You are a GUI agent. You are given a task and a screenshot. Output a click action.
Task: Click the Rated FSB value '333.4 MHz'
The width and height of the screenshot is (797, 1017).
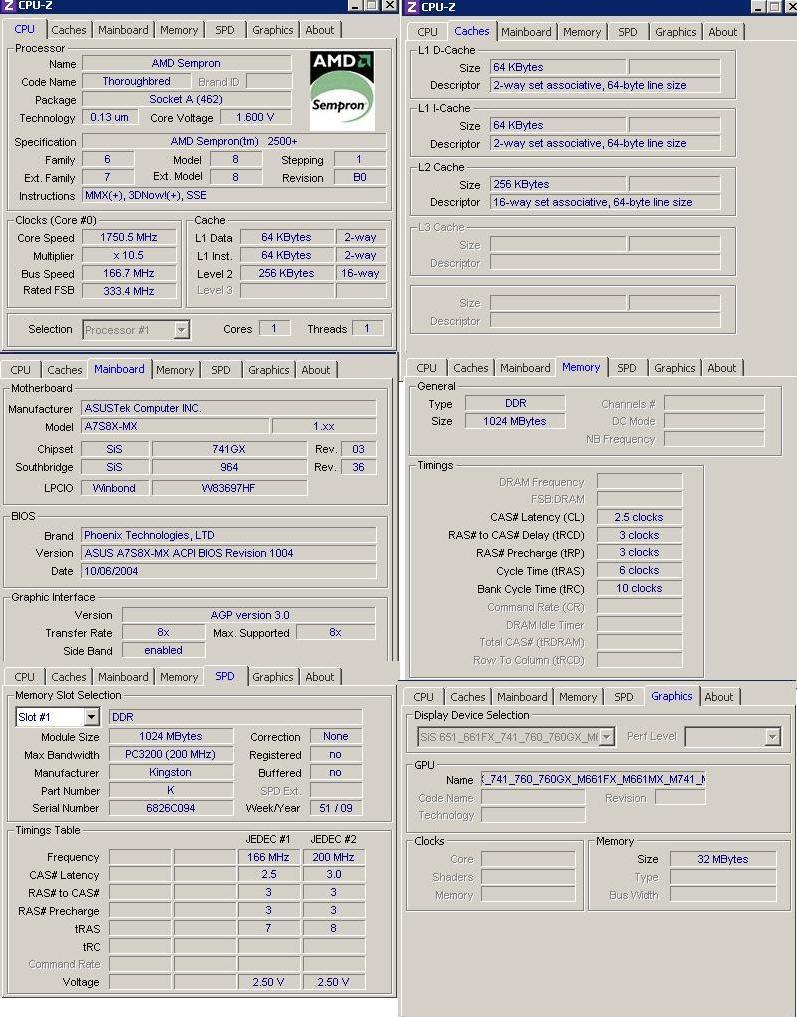(x=129, y=291)
